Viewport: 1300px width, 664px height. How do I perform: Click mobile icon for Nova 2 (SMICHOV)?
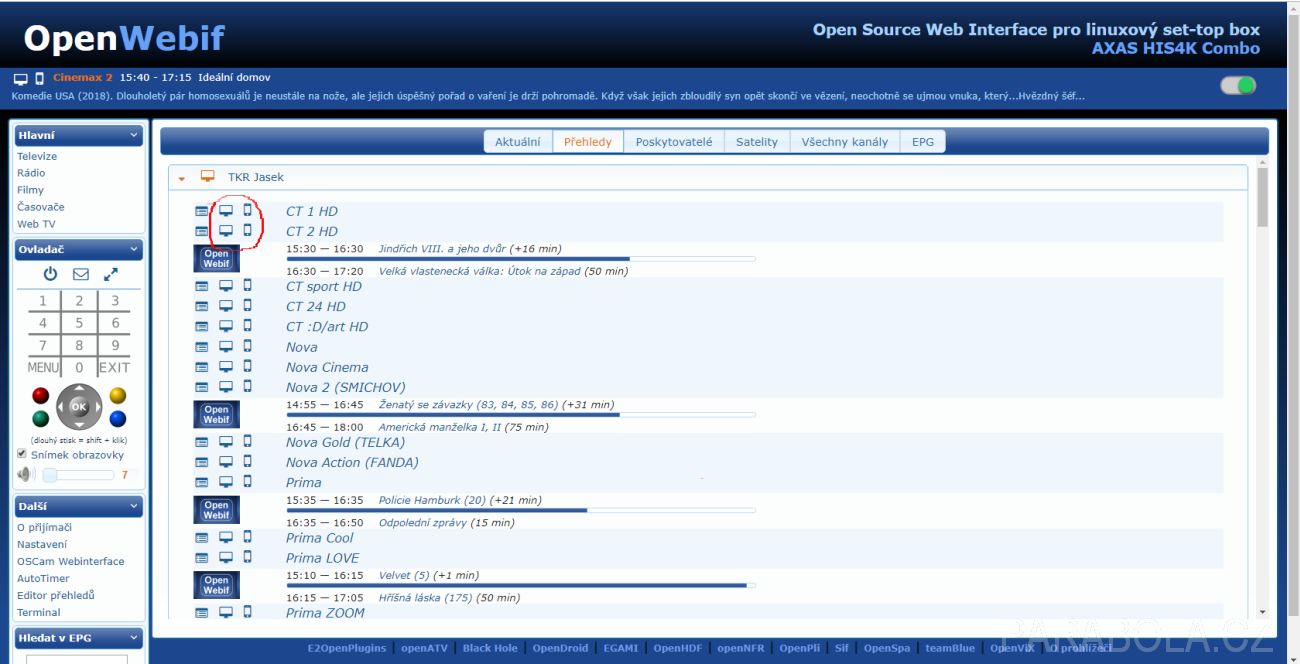[x=248, y=386]
